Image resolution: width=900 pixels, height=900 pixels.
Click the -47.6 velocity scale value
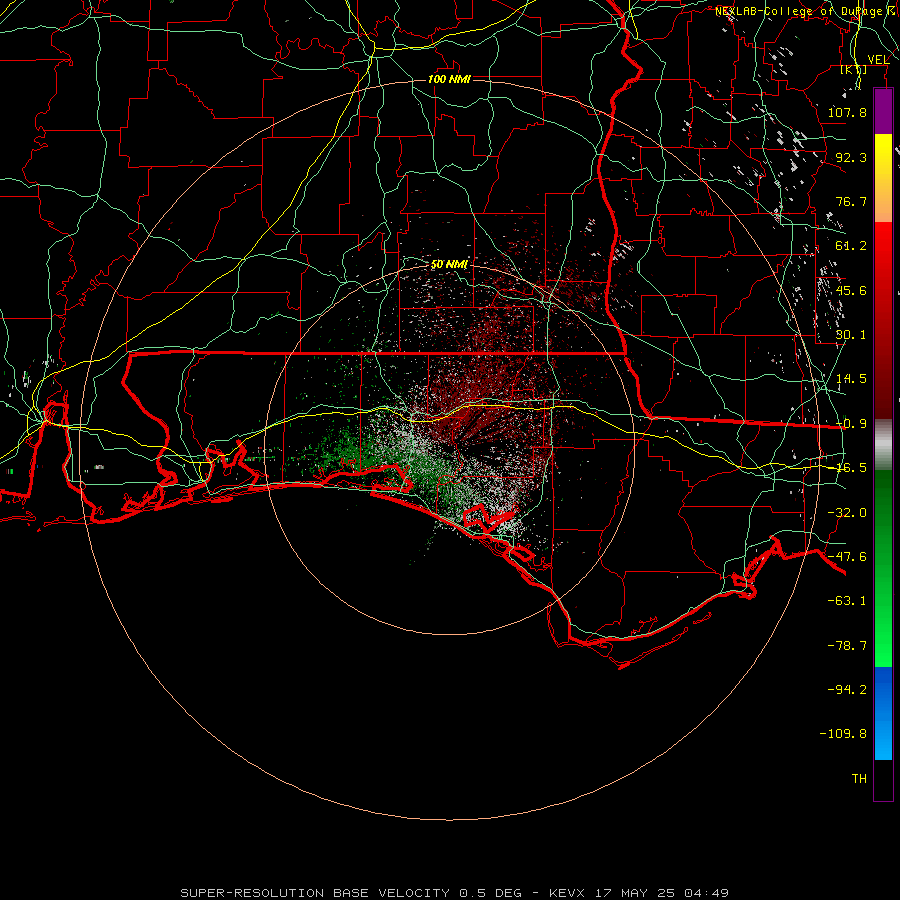tap(847, 557)
